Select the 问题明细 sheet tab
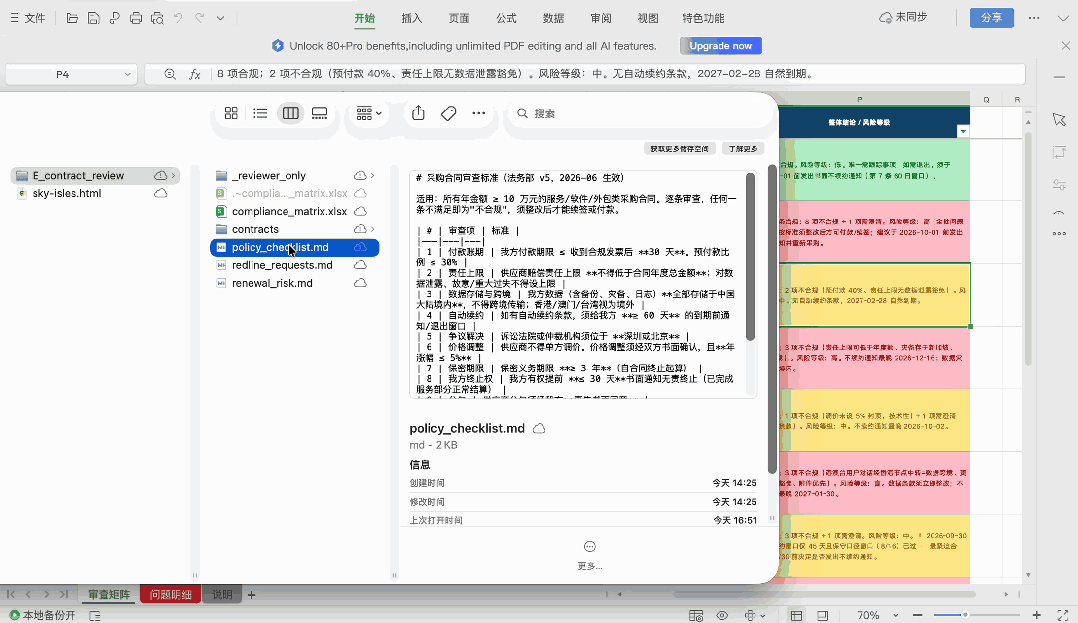The height and width of the screenshot is (623, 1078). pos(170,595)
